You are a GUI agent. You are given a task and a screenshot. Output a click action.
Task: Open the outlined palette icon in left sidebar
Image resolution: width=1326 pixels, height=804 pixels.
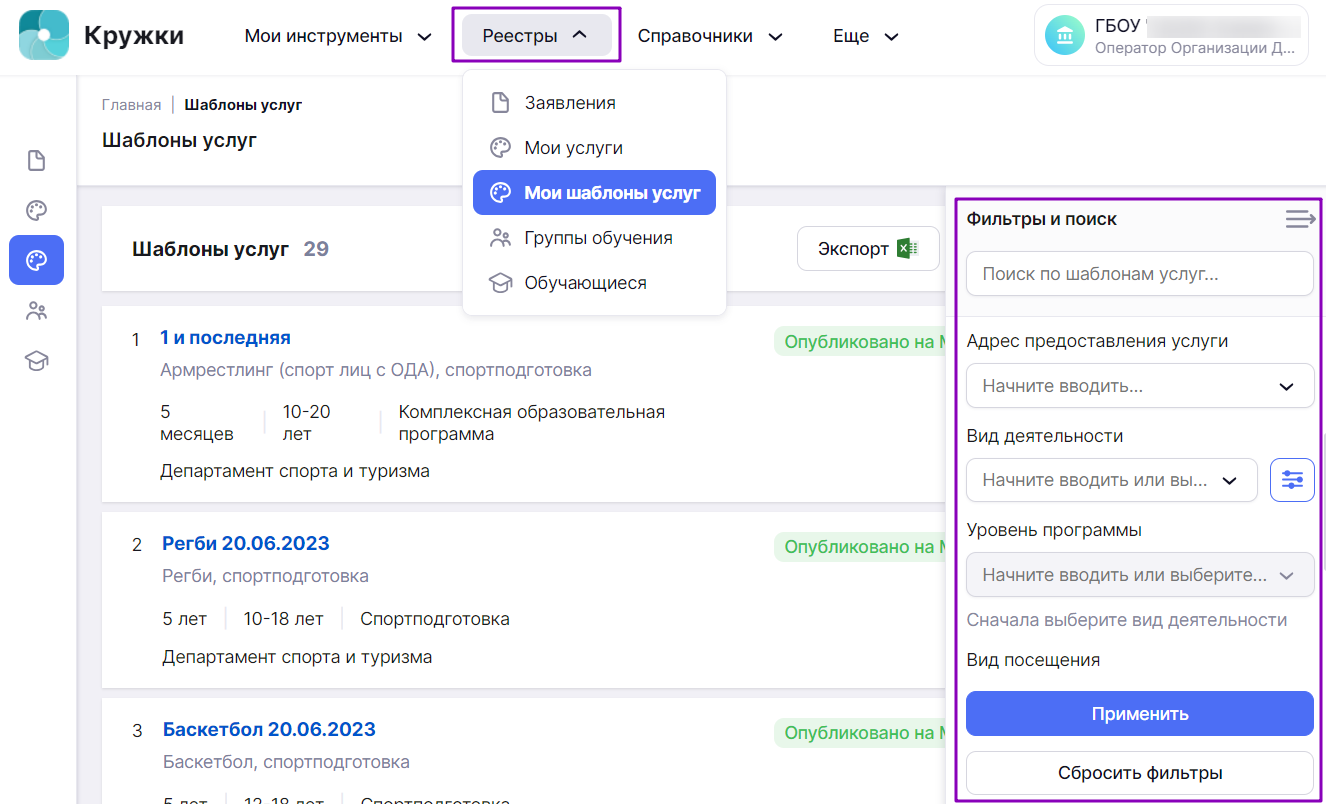pos(36,211)
